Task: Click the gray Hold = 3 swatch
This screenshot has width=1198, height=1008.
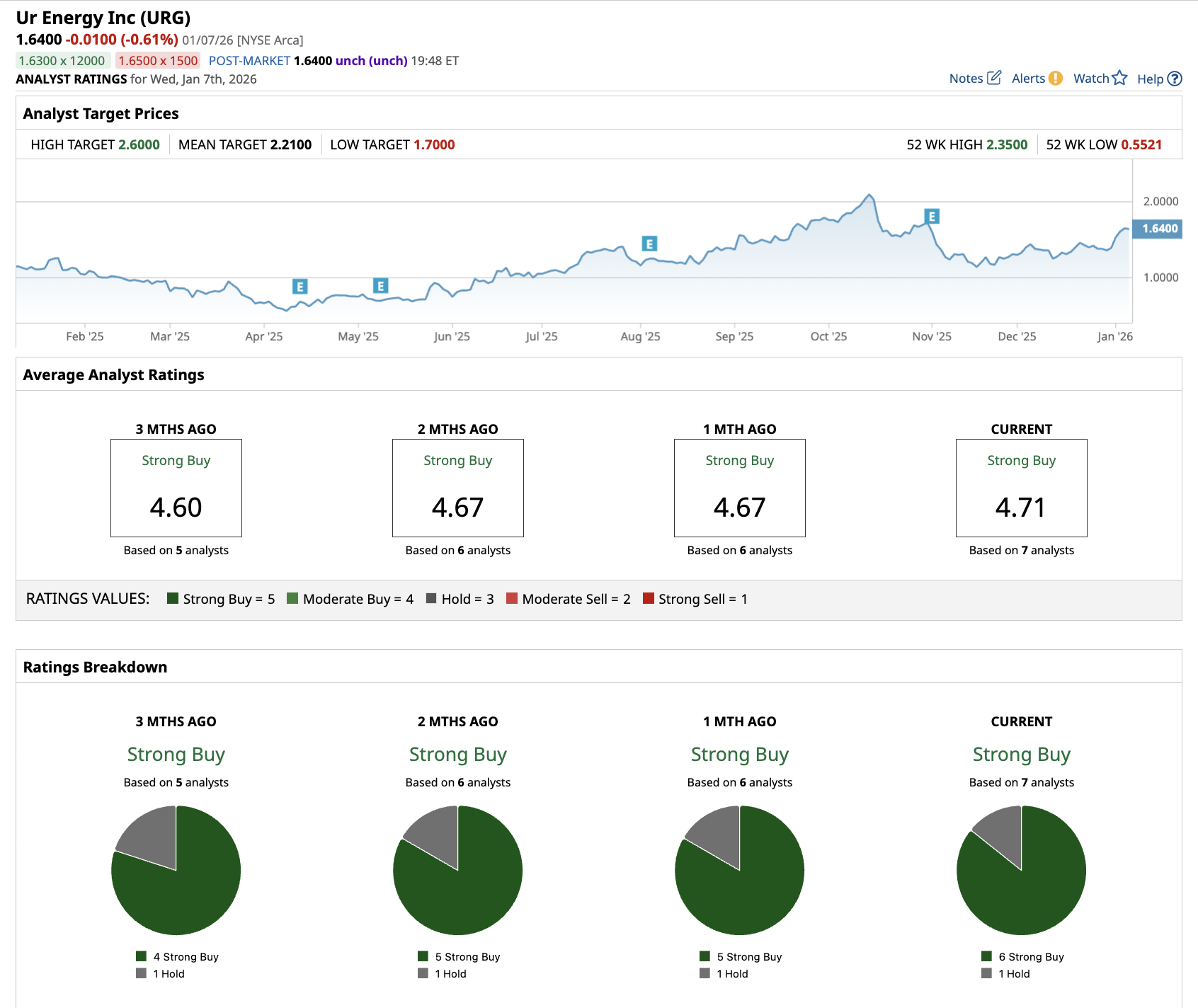Action: (431, 598)
